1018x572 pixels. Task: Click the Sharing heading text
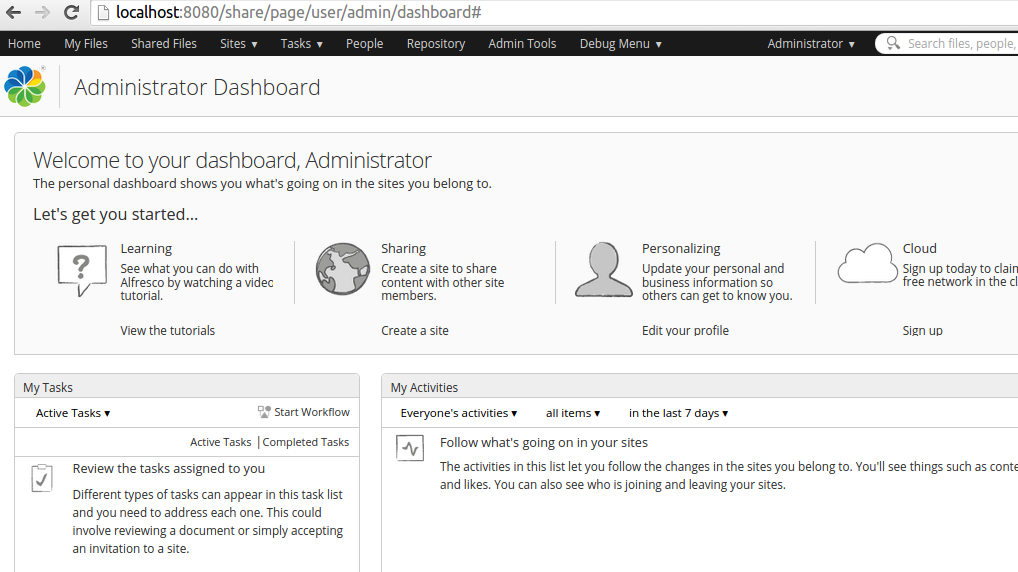tap(403, 249)
